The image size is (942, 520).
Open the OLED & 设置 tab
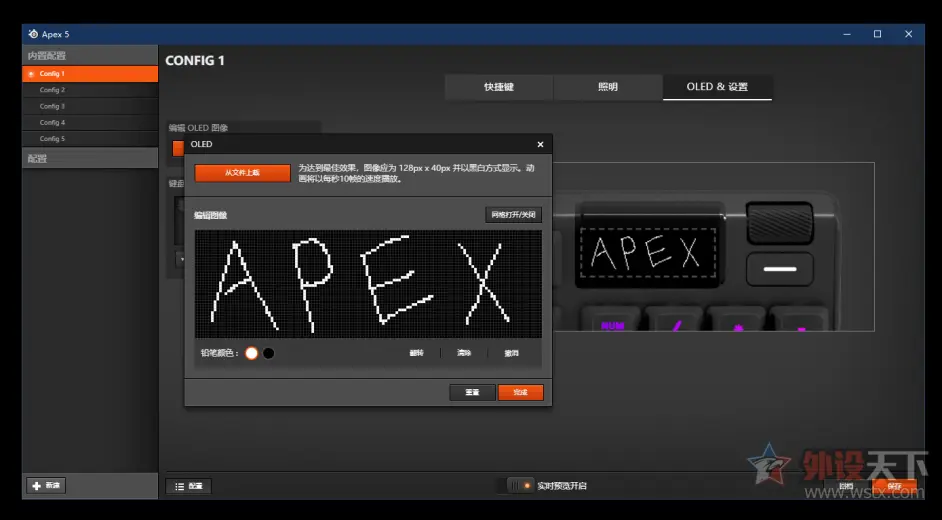[717, 87]
